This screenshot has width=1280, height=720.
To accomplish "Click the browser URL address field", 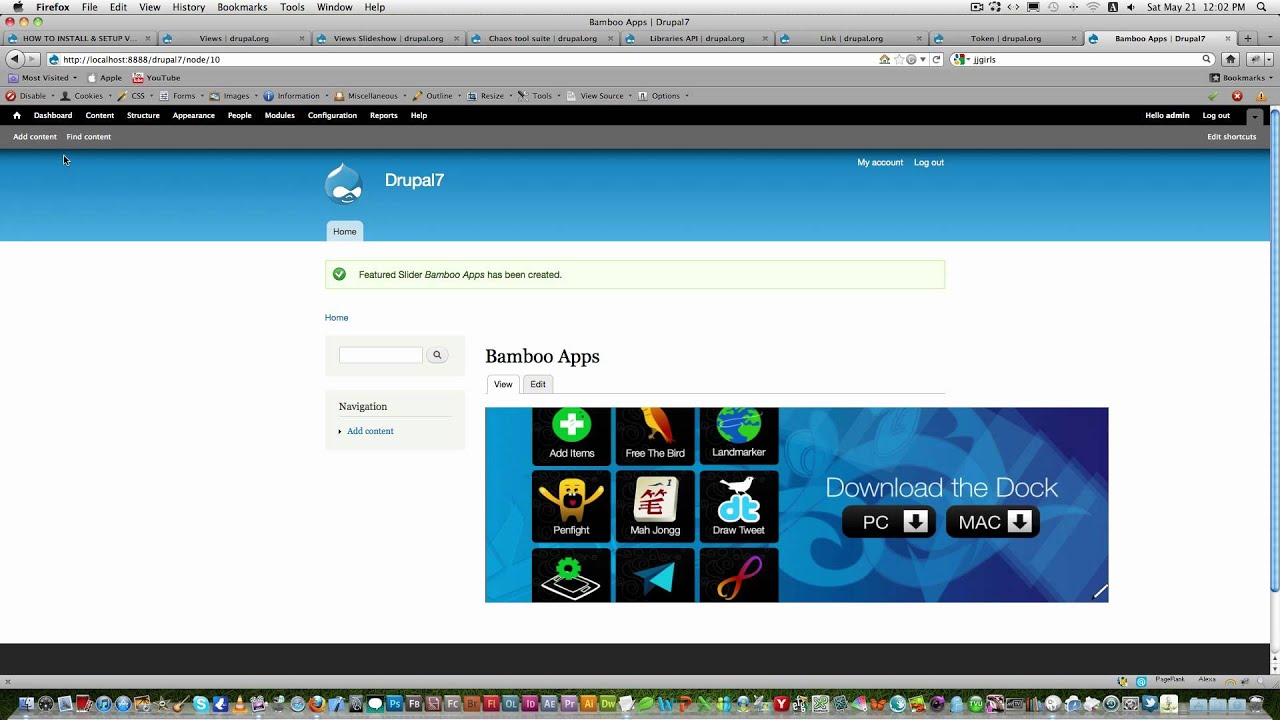I will point(467,59).
